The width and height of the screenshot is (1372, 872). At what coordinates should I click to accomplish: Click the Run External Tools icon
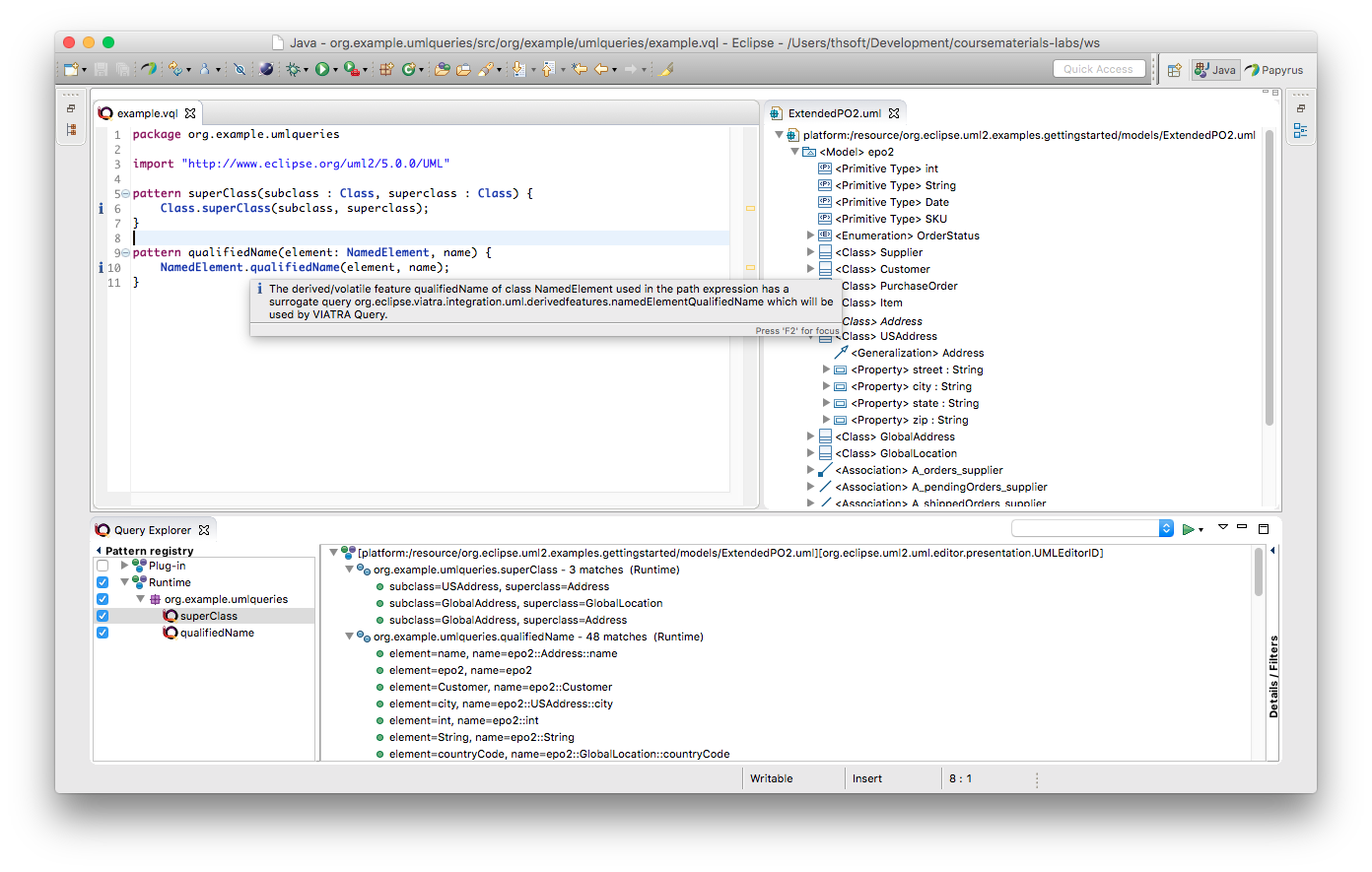[352, 69]
